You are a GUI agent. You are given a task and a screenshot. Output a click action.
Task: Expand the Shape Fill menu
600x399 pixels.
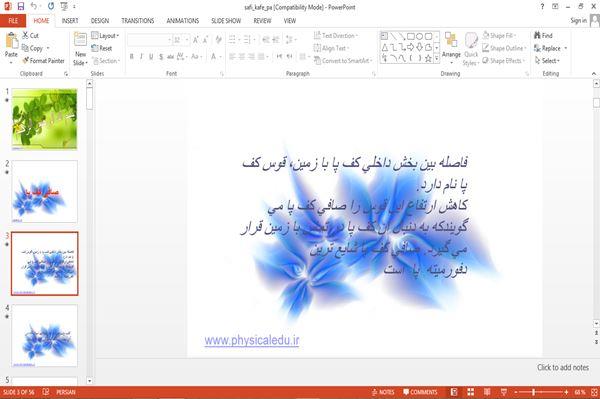tap(499, 35)
